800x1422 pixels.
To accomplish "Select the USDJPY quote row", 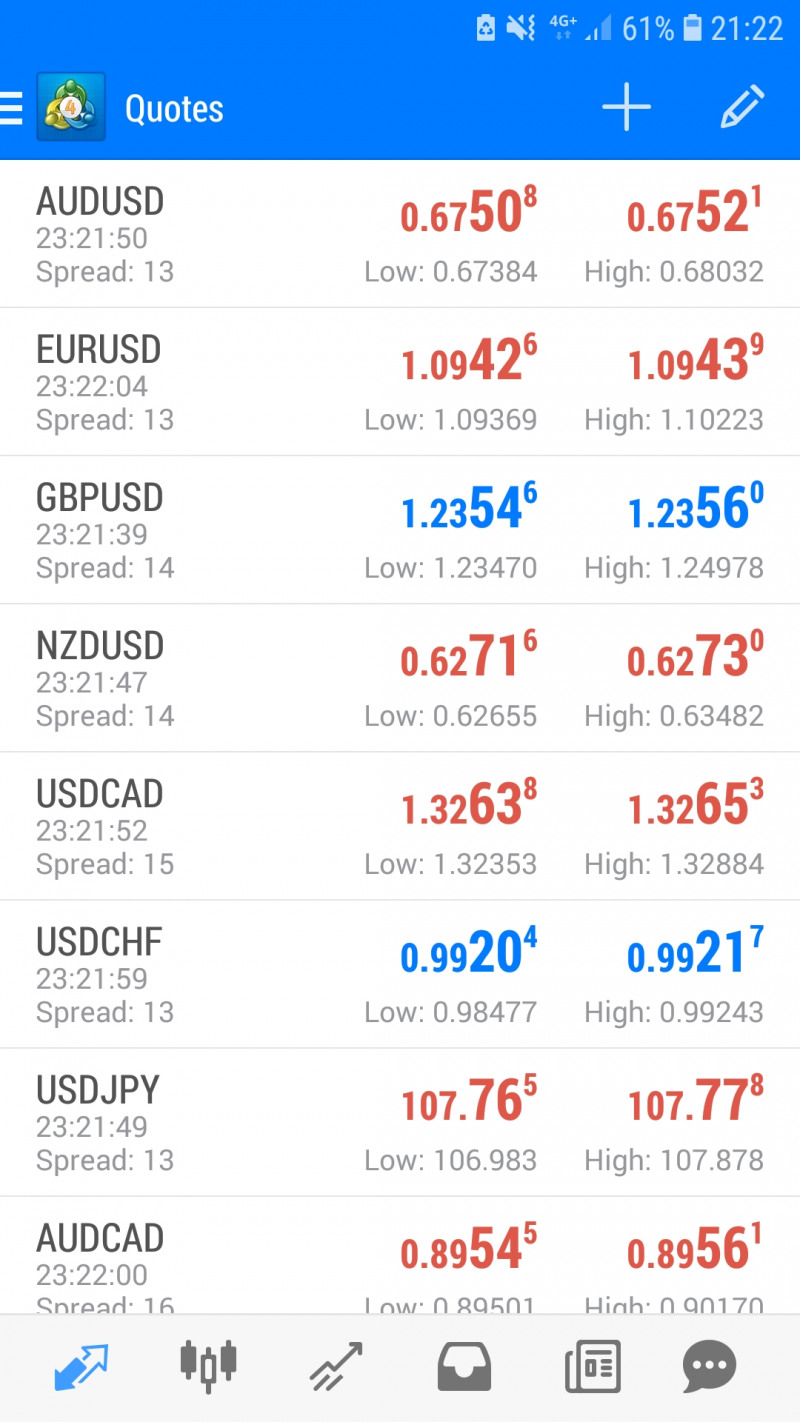I will tap(400, 1122).
